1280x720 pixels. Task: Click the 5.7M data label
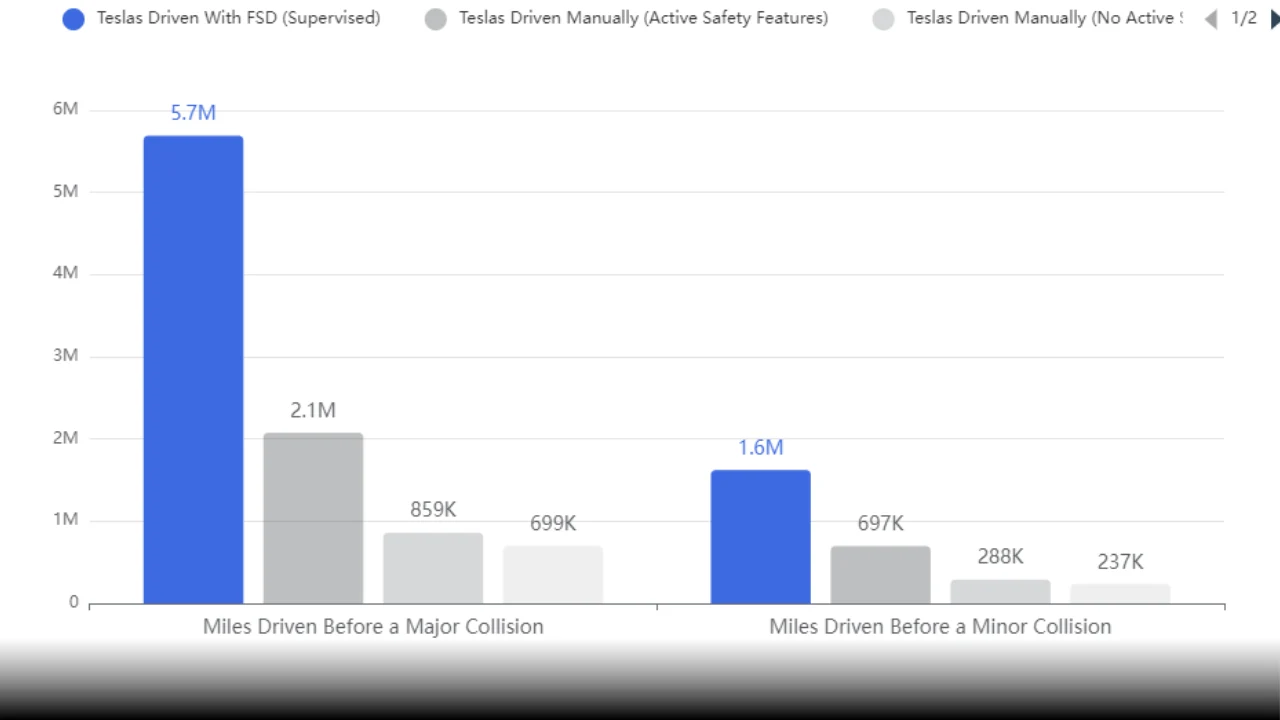(193, 113)
